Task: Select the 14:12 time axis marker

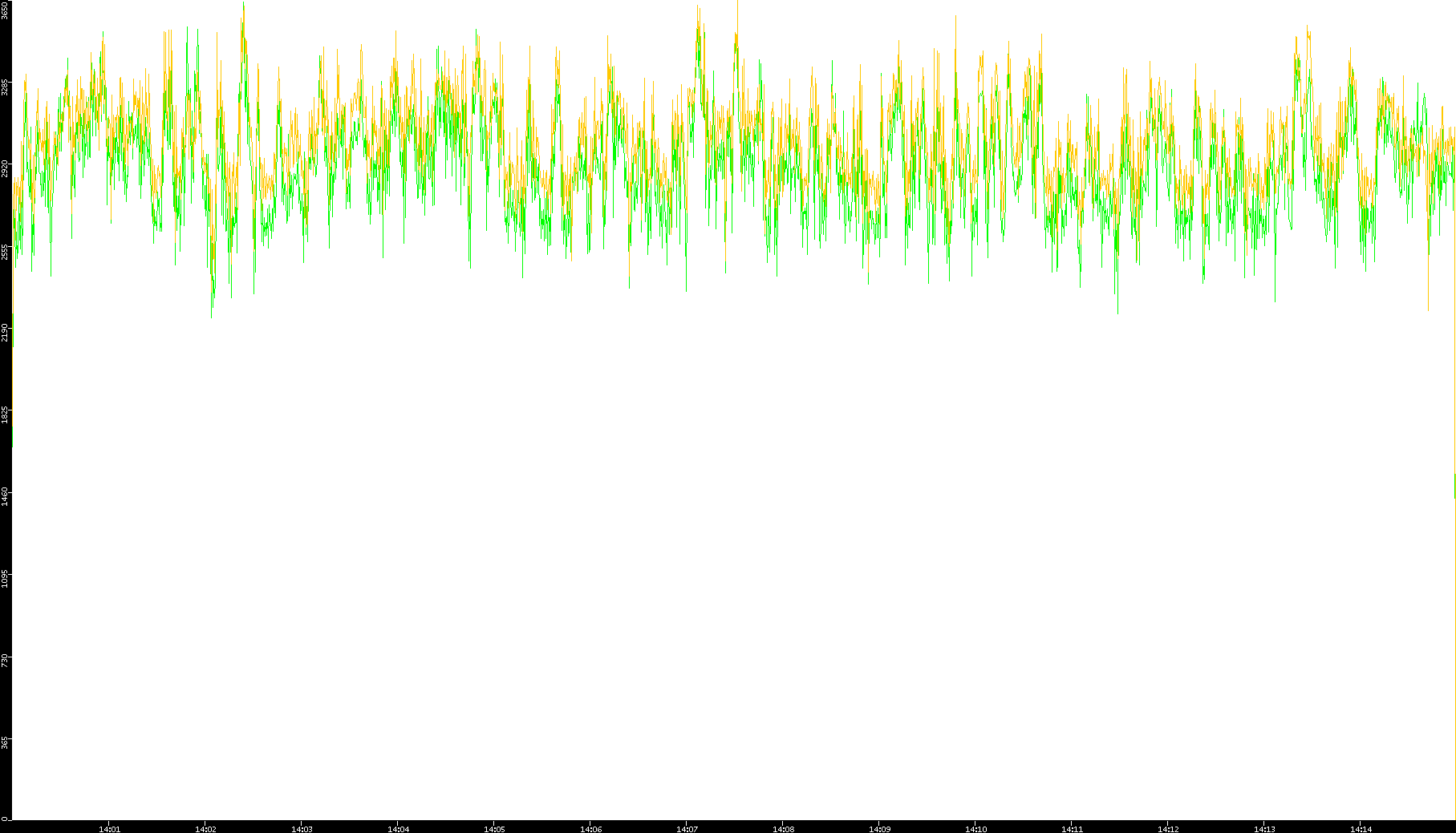Action: pos(1168,829)
